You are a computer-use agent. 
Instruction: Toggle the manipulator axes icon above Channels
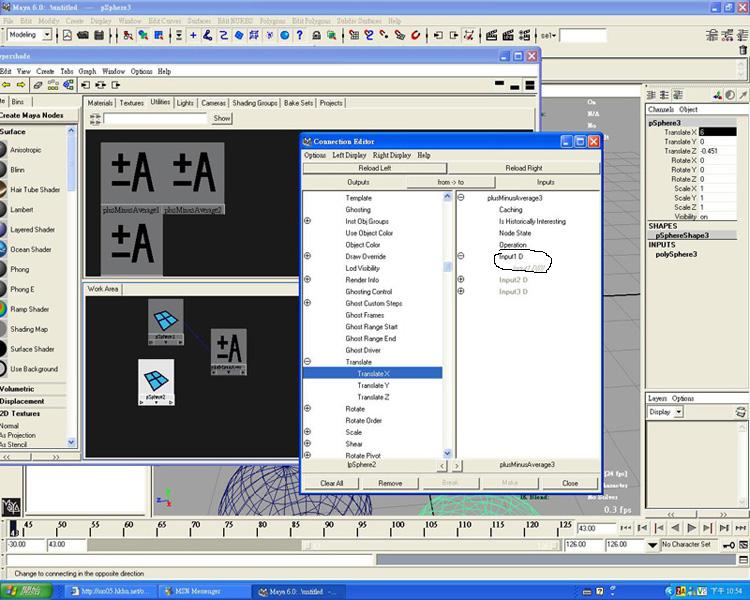717,95
